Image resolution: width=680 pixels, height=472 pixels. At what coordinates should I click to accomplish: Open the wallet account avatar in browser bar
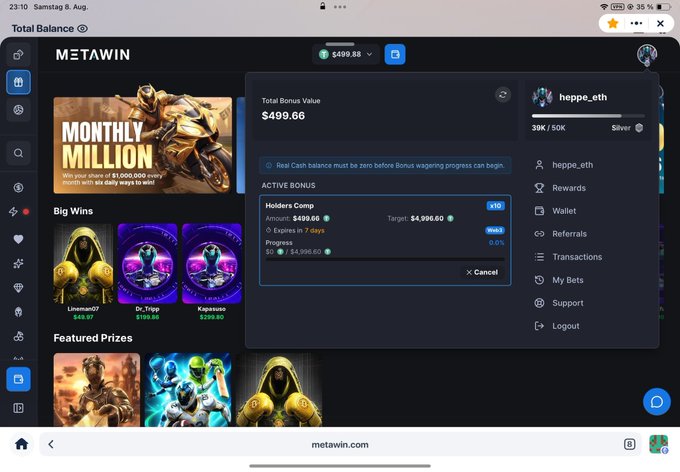[x=658, y=444]
